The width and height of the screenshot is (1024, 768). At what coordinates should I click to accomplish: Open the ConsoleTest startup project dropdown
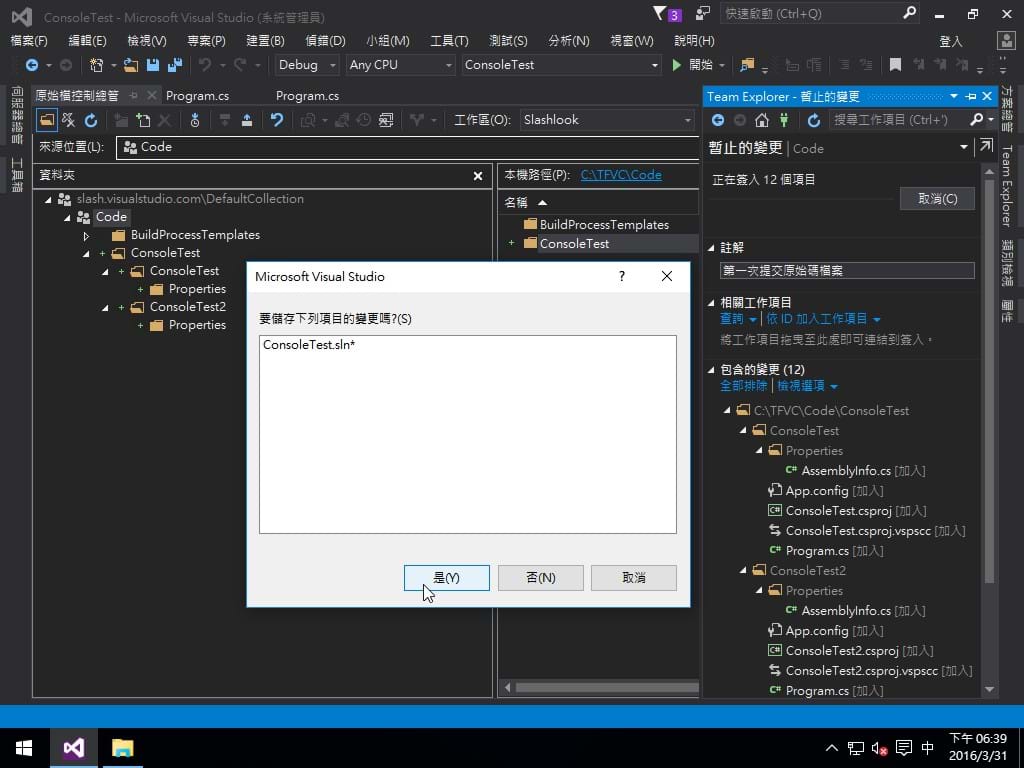pyautogui.click(x=561, y=65)
